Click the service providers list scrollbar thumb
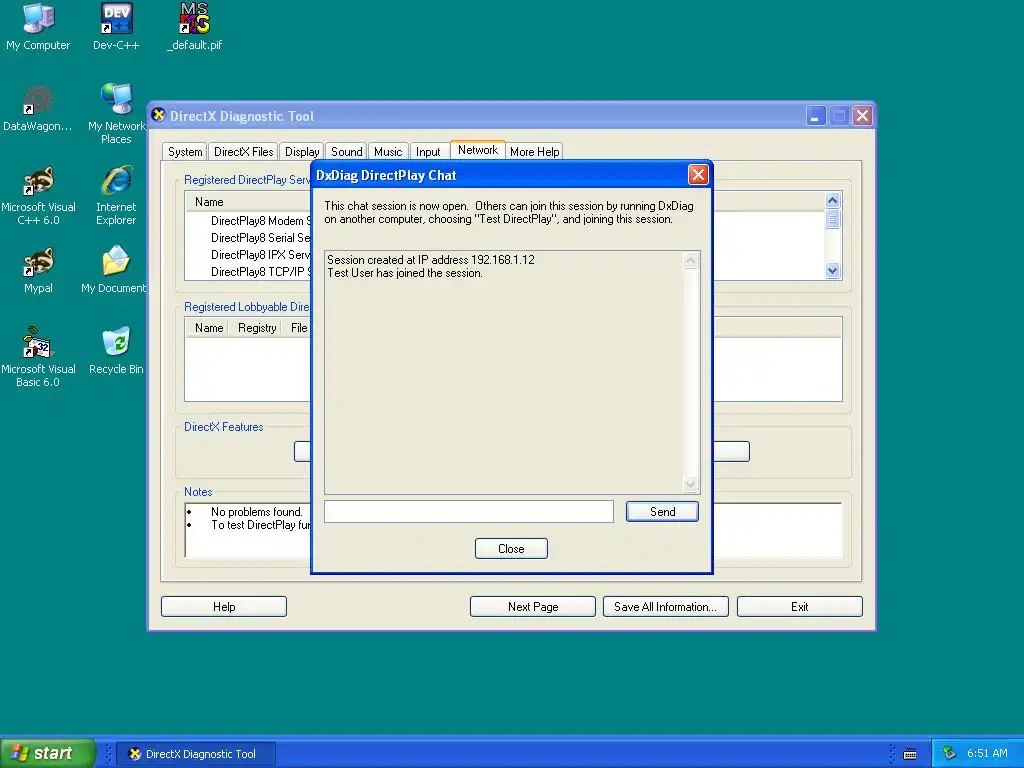 832,219
